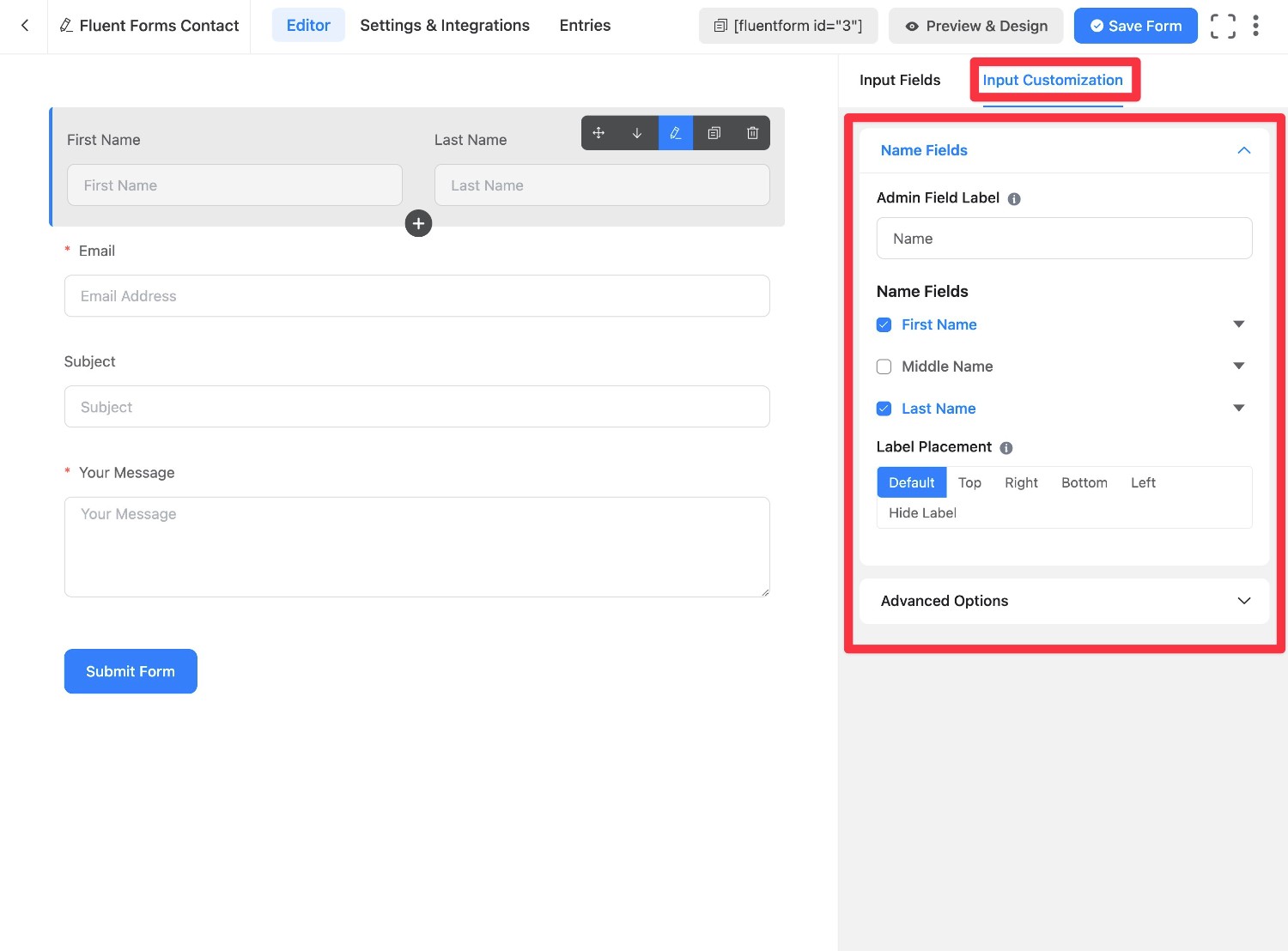
Task: Click the plus icon to add field
Action: [418, 223]
